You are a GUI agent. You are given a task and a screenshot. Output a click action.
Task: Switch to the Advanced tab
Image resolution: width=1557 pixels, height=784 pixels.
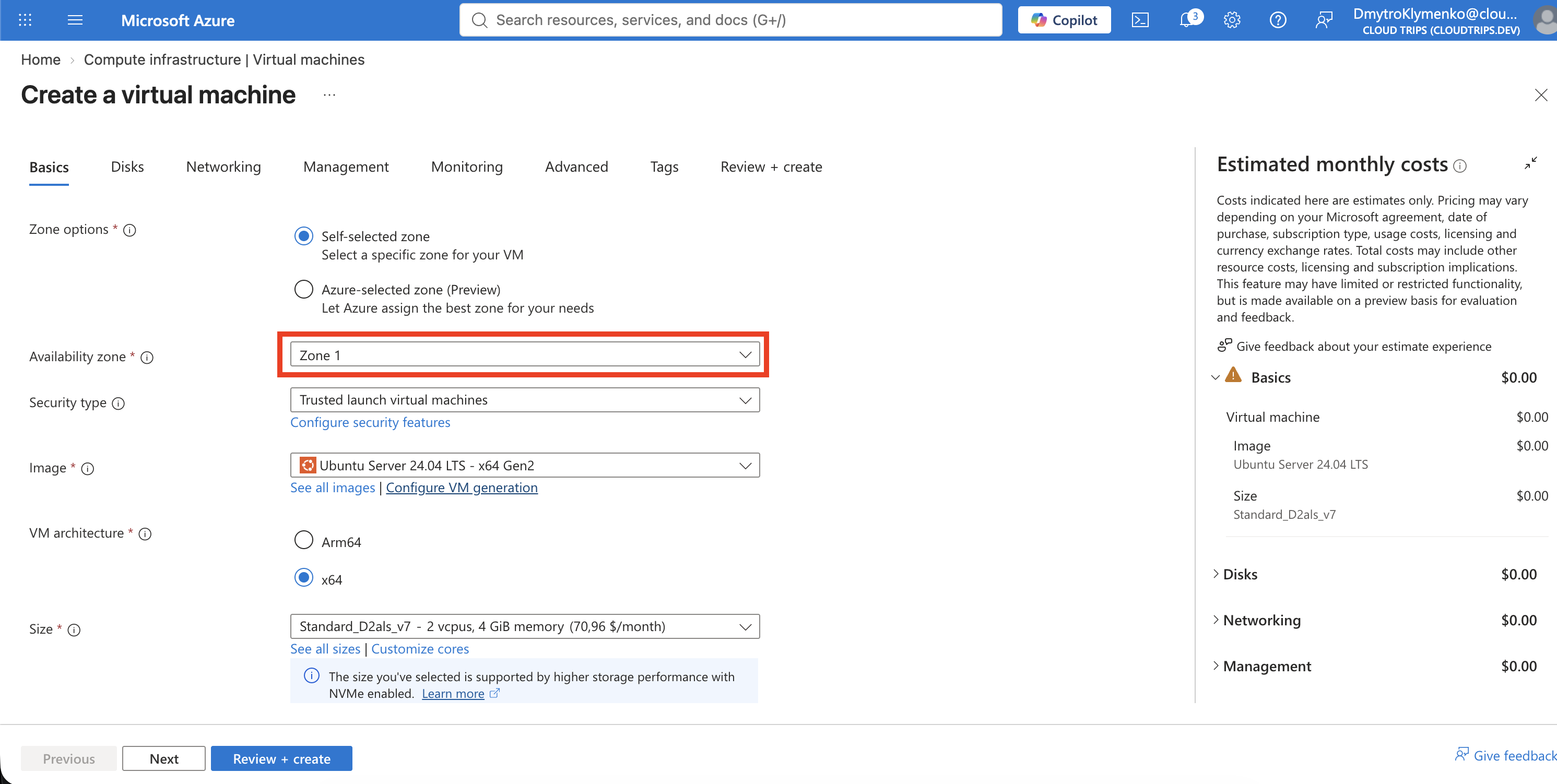pos(576,167)
